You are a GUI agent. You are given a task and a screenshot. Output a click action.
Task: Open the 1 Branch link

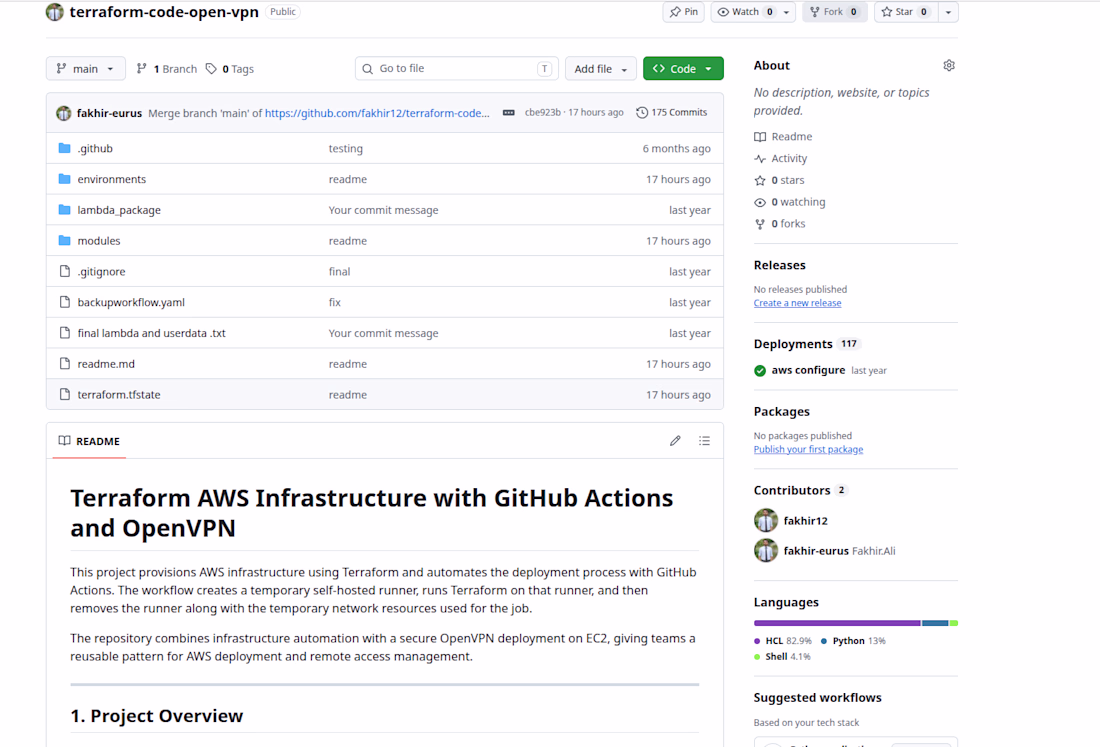pos(167,69)
